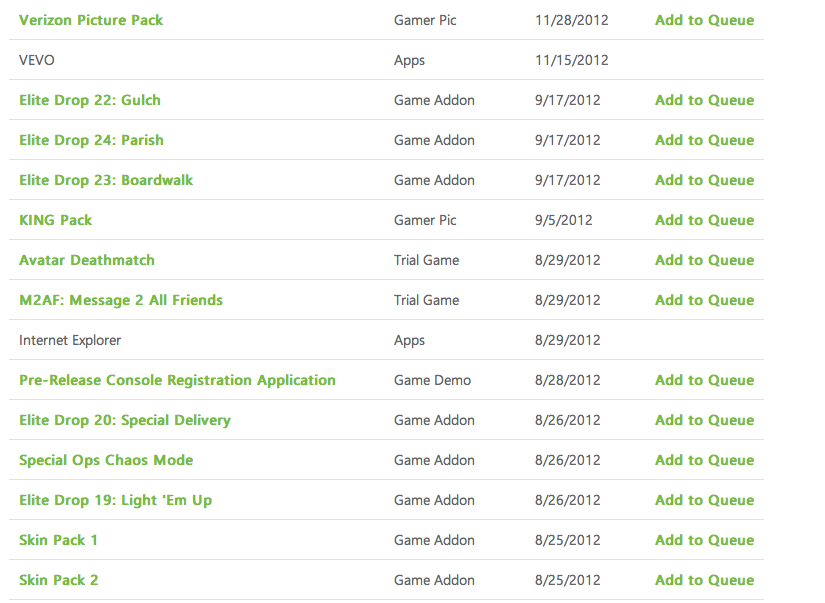Open Elite Drop 23: Boardwalk

point(106,180)
